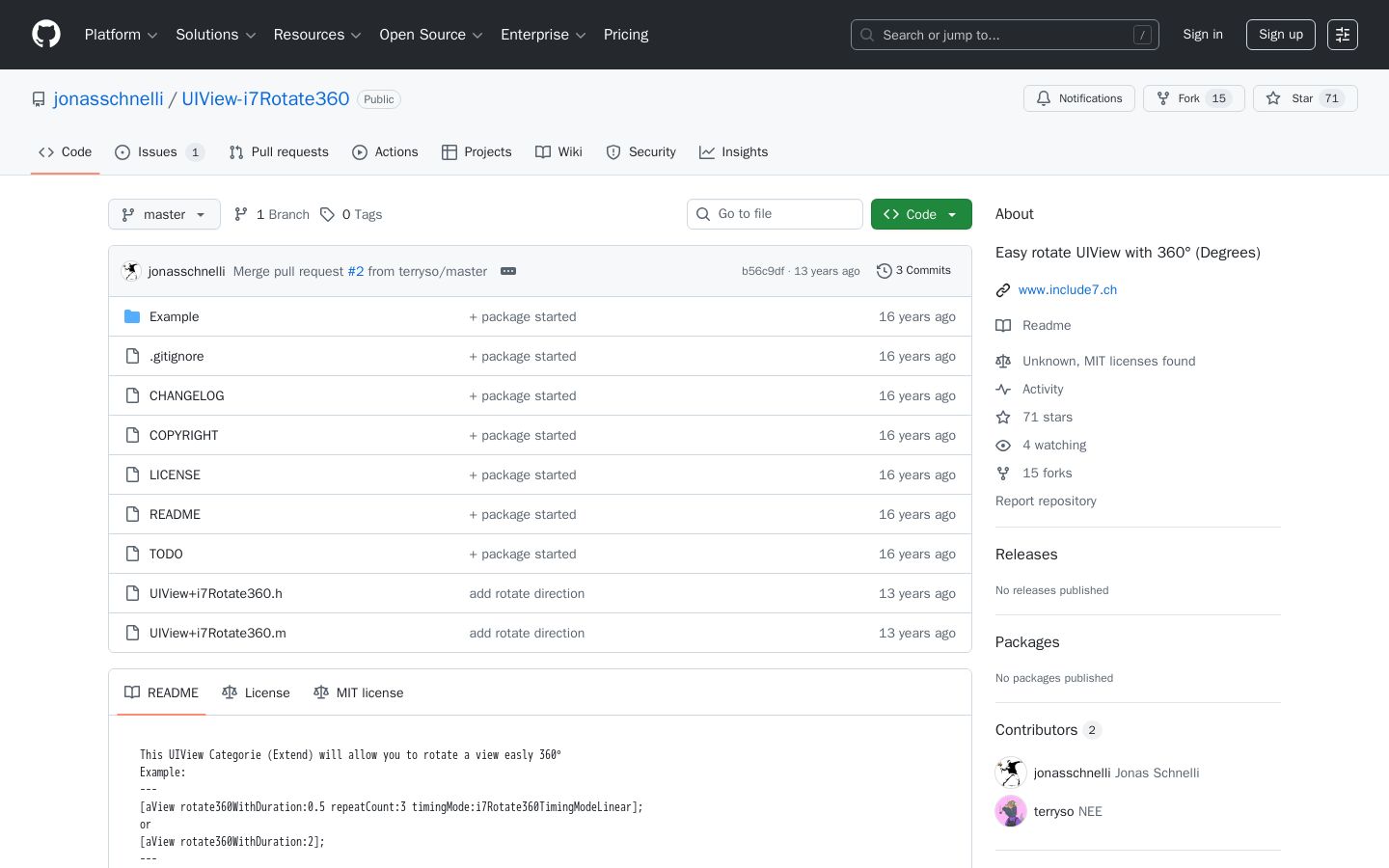Open Unknown, MIT licenses found link
Viewport: 1389px width, 868px height.
(1108, 361)
